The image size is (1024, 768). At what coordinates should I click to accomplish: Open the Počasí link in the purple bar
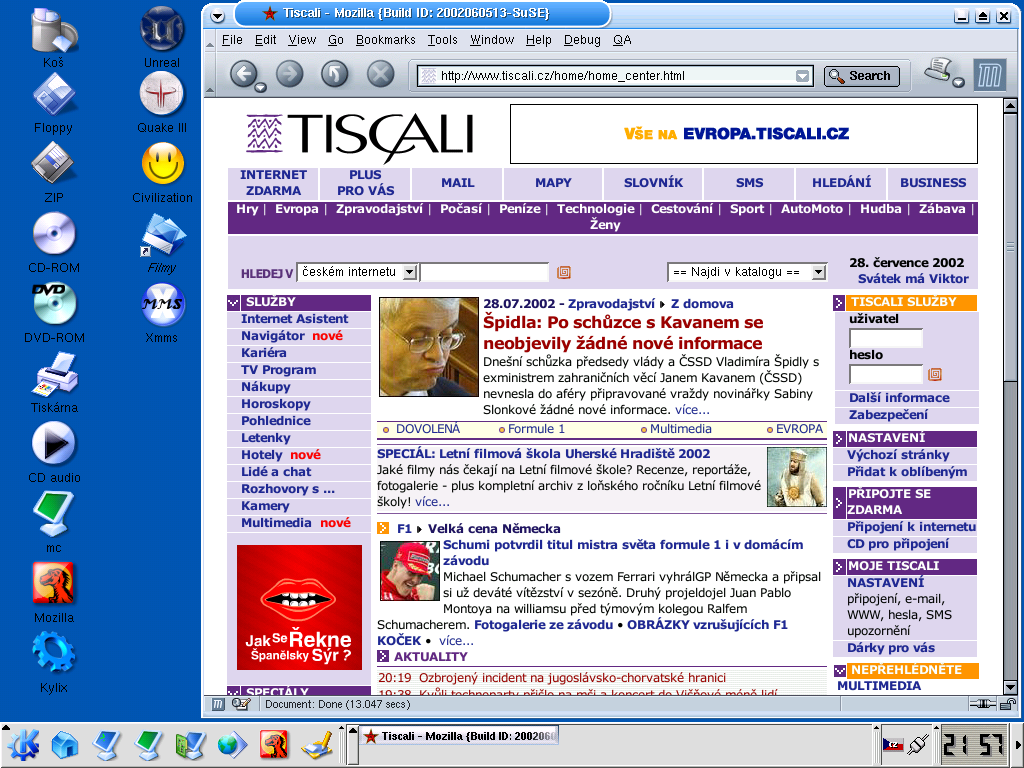coord(460,209)
